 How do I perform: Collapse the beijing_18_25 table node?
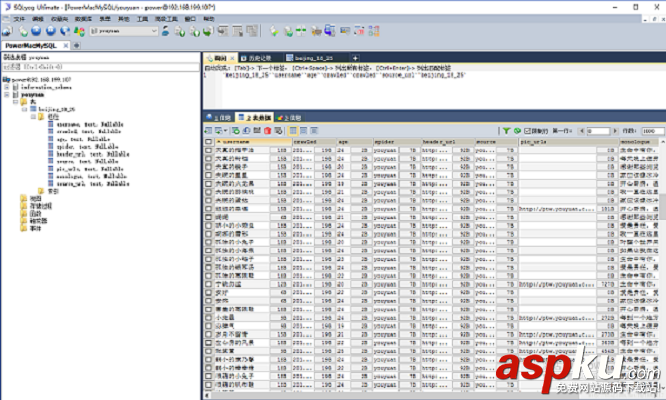coord(24,109)
